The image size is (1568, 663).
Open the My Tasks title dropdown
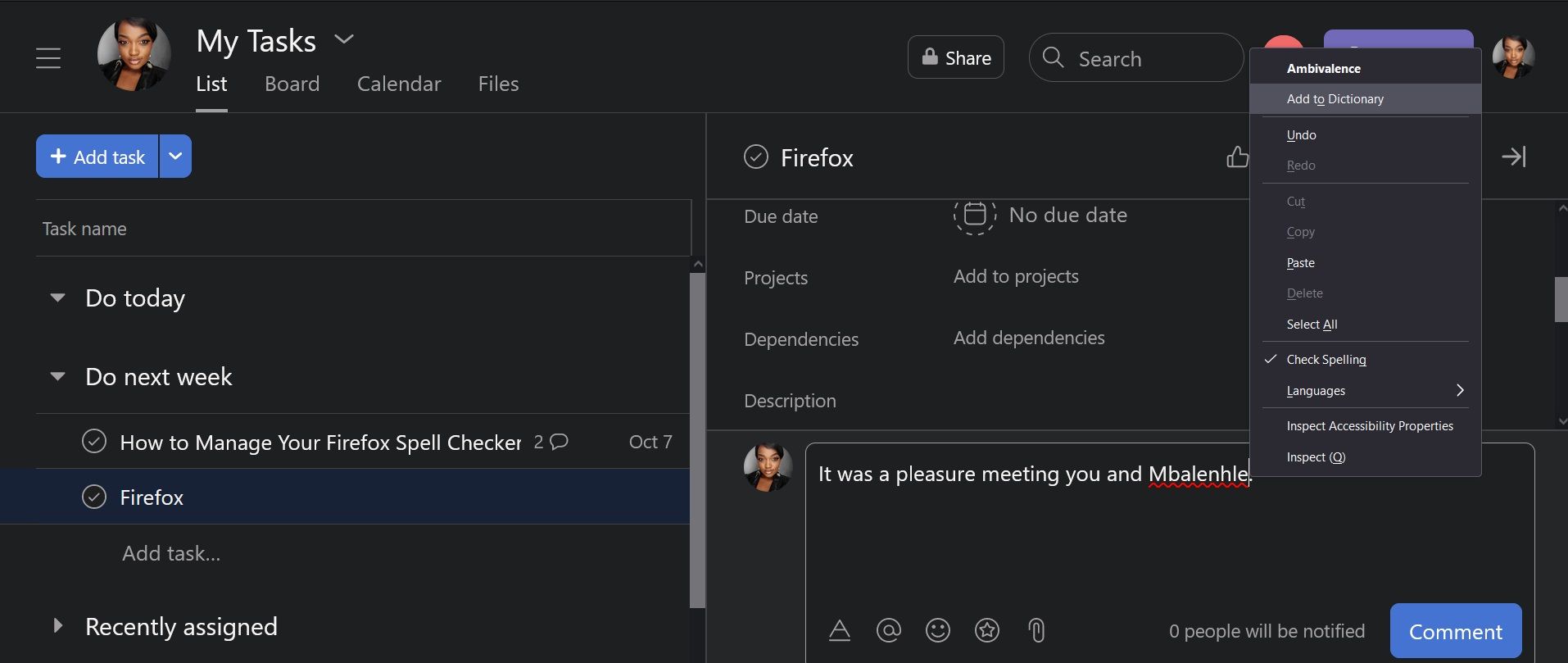[344, 39]
